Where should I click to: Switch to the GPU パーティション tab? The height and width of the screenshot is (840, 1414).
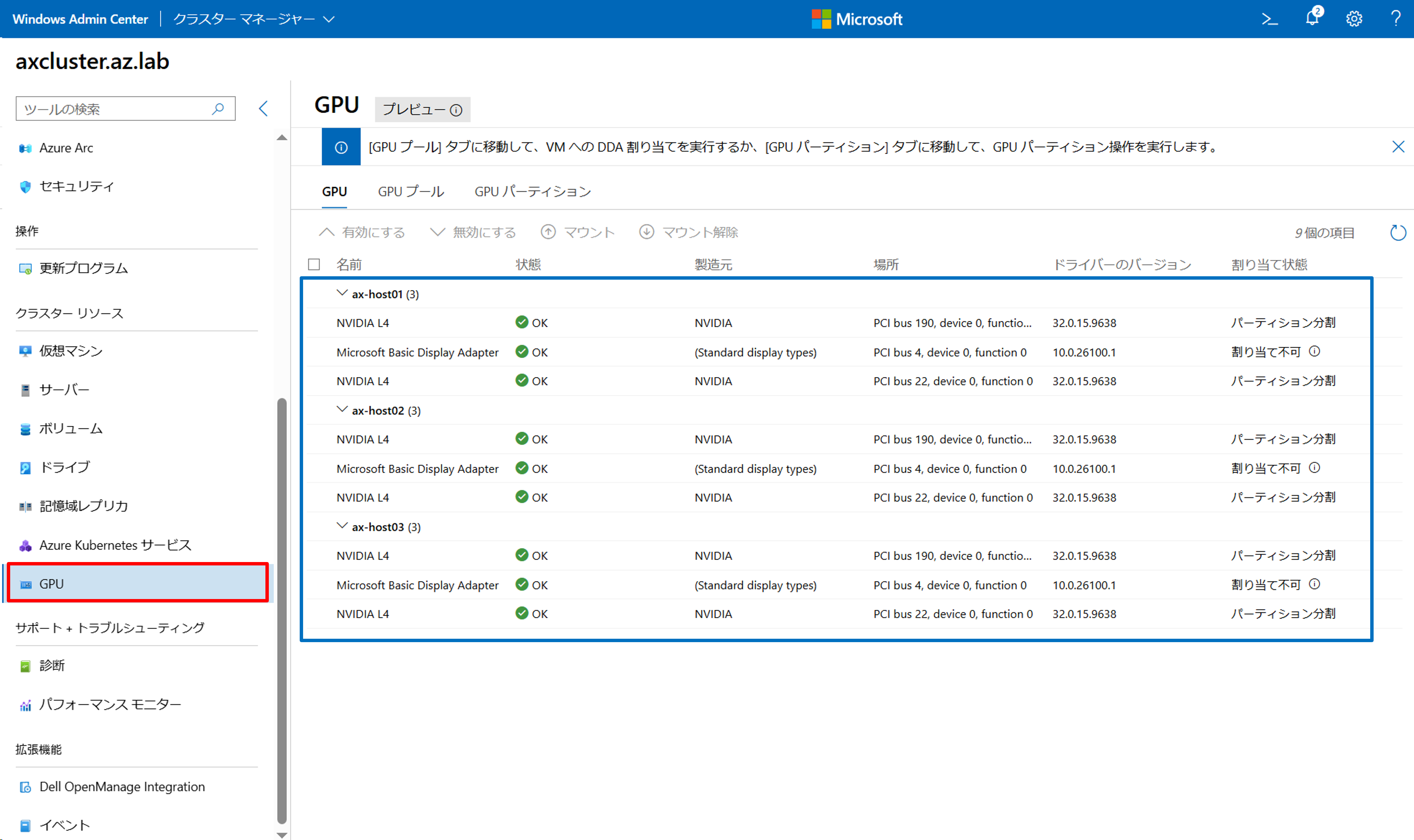[533, 192]
